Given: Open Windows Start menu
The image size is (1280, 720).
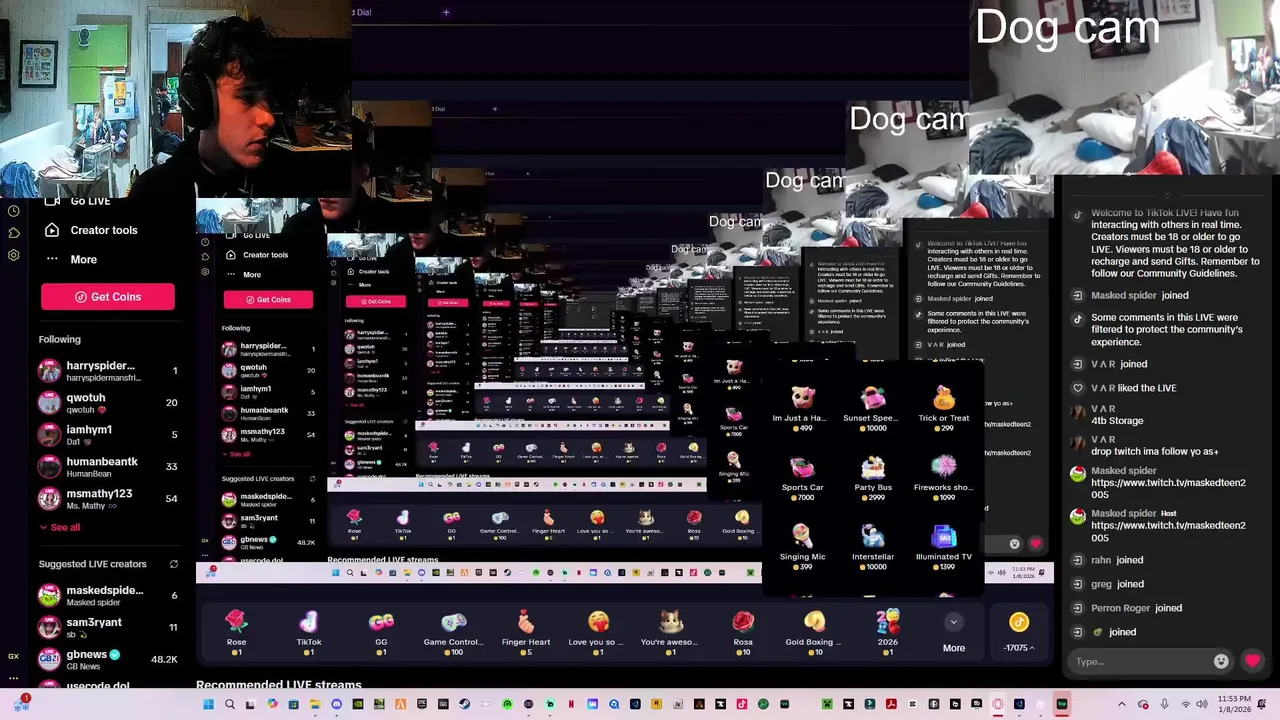Looking at the screenshot, I should [x=208, y=705].
